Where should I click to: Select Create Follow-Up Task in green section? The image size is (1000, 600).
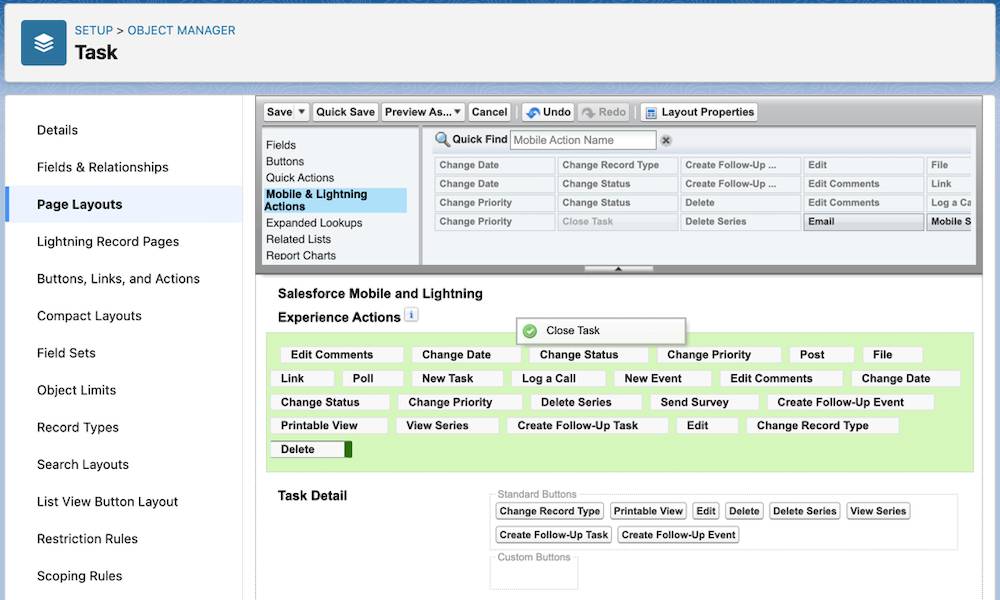coord(587,425)
